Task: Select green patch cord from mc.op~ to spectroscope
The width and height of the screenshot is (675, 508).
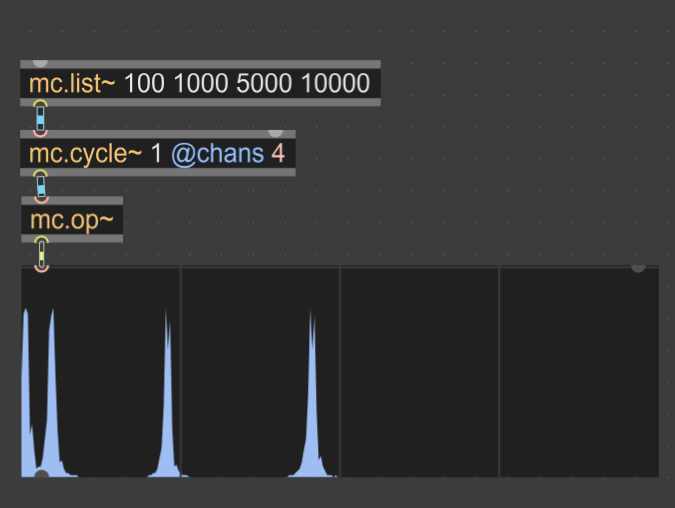Action: 40,253
